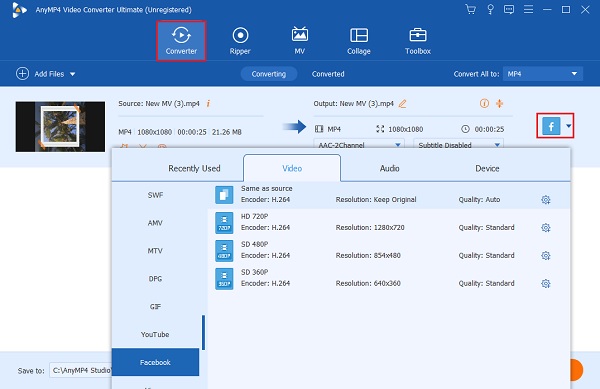Image resolution: width=600 pixels, height=389 pixels.
Task: Select the Same as source preset icon
Action: 224,195
